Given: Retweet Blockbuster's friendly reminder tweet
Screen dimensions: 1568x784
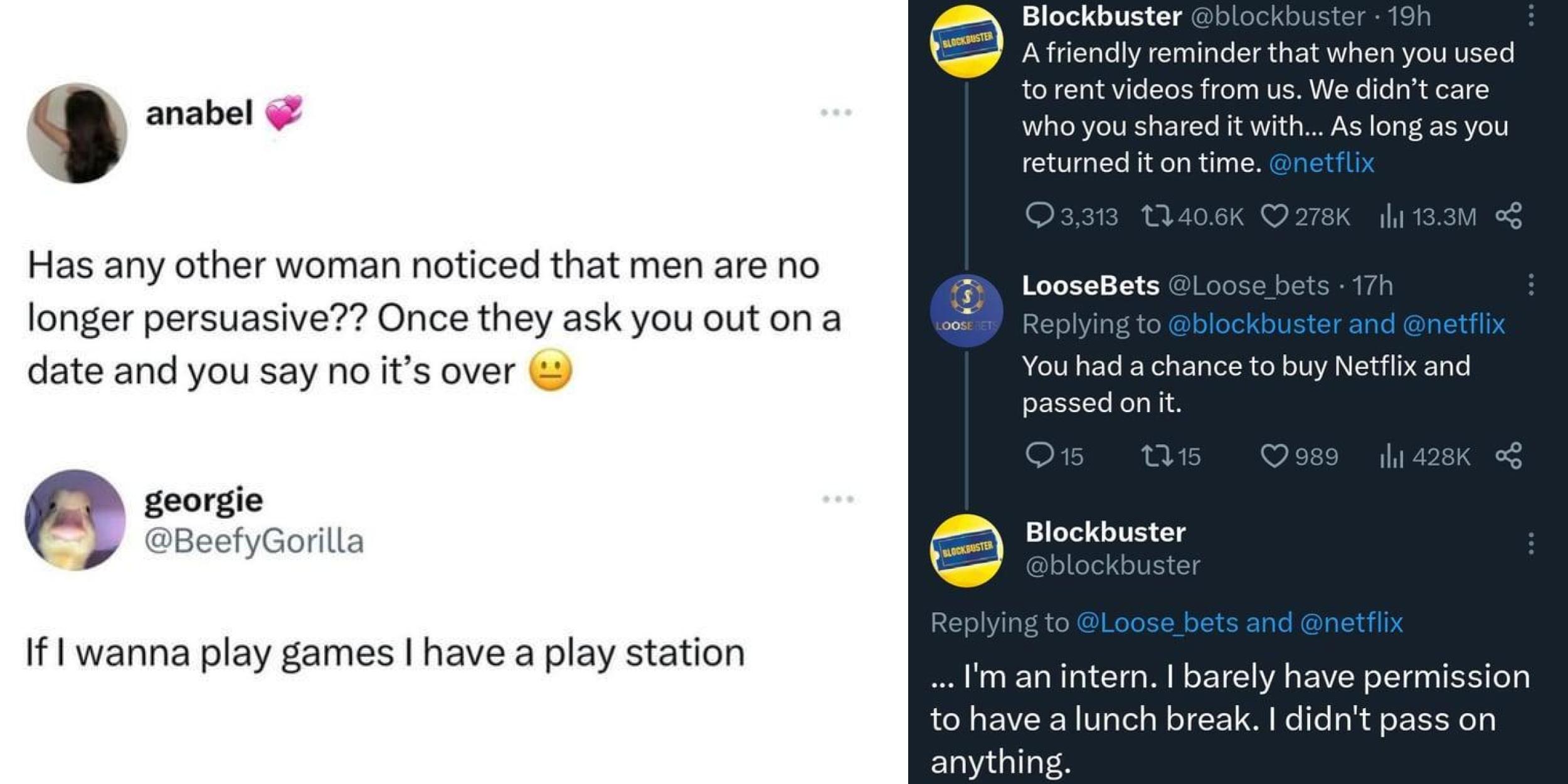Looking at the screenshot, I should [x=1156, y=216].
